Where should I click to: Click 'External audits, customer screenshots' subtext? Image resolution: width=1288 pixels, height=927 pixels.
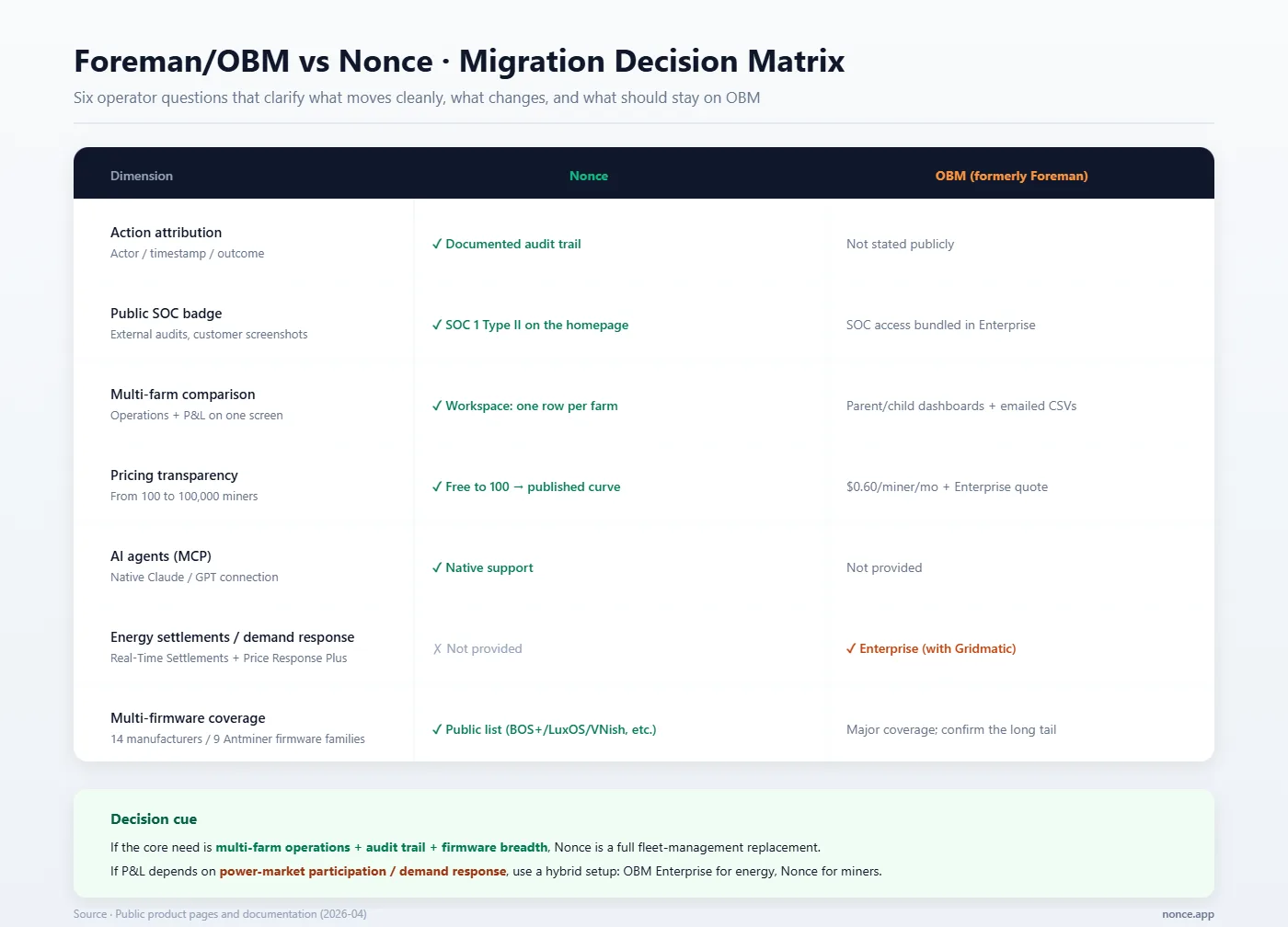209,335
